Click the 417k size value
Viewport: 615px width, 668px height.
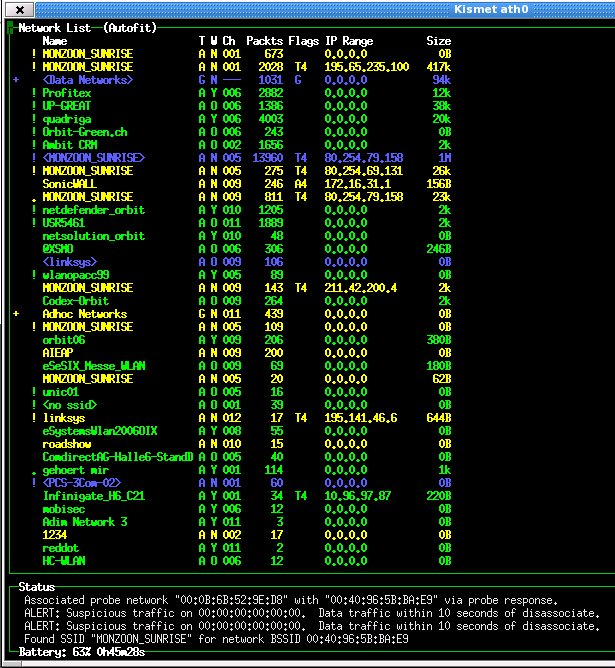[x=439, y=67]
